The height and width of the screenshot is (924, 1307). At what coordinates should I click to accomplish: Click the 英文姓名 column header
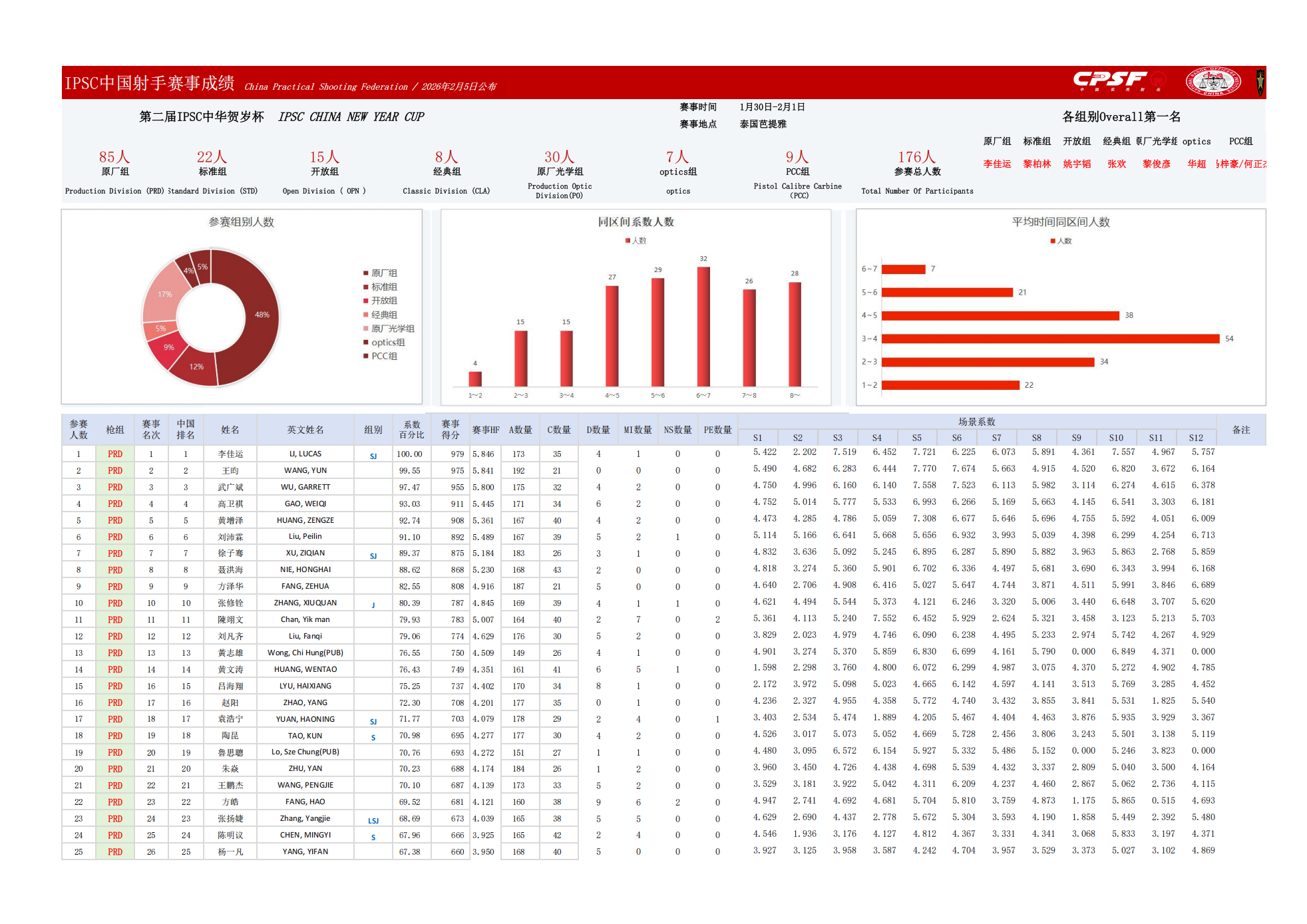click(x=305, y=430)
